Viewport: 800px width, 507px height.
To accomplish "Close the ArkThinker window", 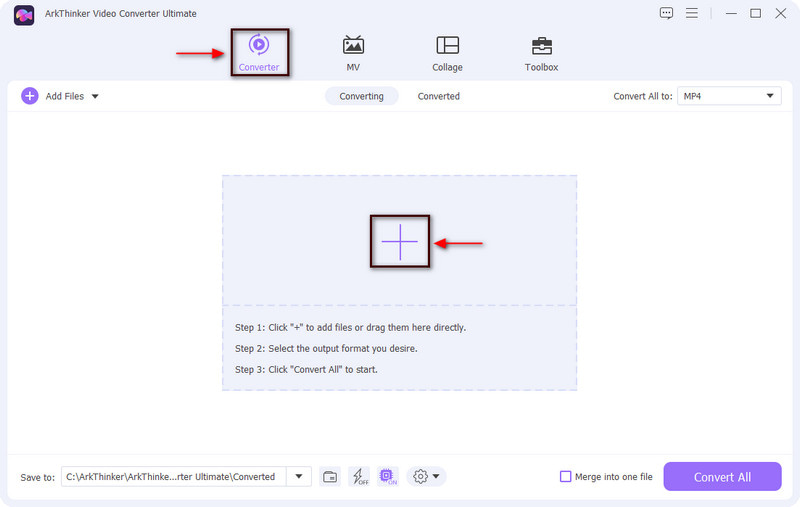I will pyautogui.click(x=781, y=13).
